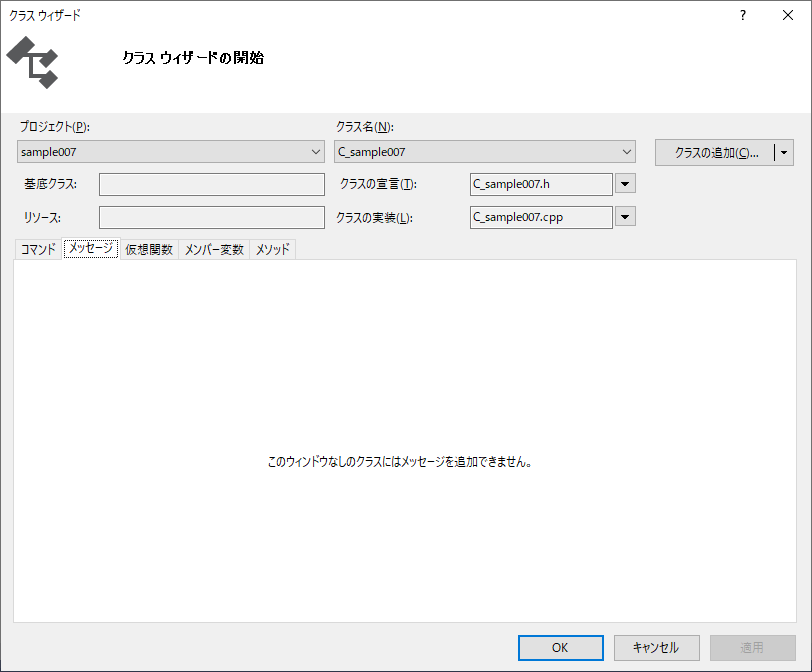This screenshot has height=672, width=812.
Task: Confirm with the OK button
Action: 560,647
